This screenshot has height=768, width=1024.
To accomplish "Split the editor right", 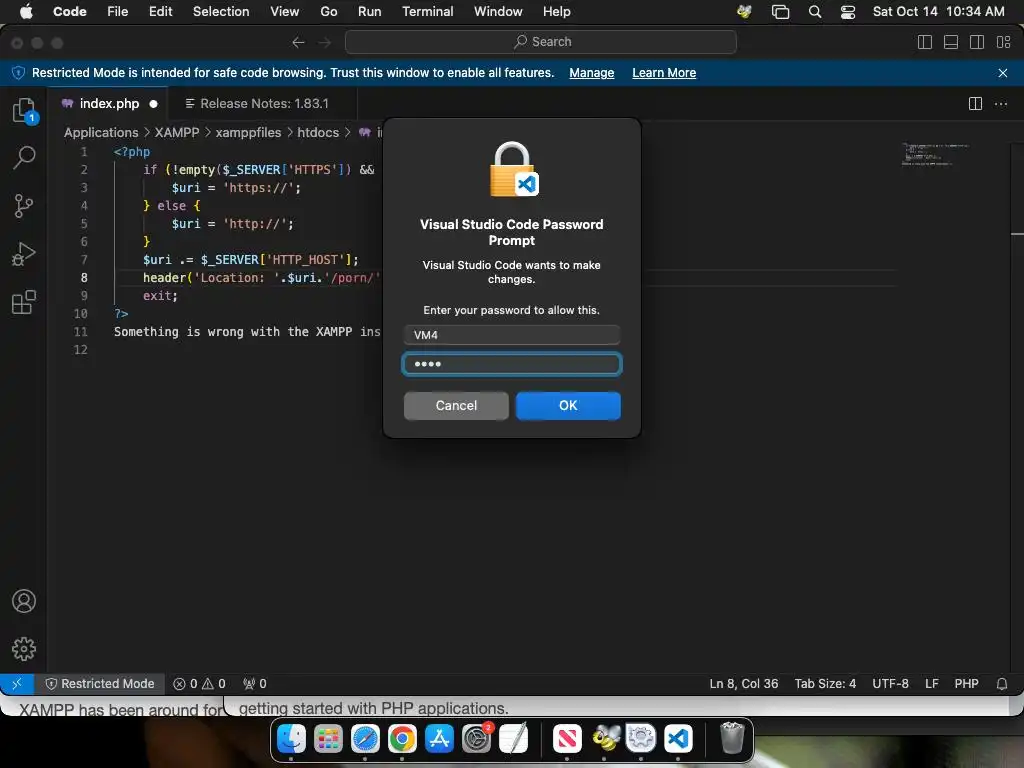I will click(975, 104).
